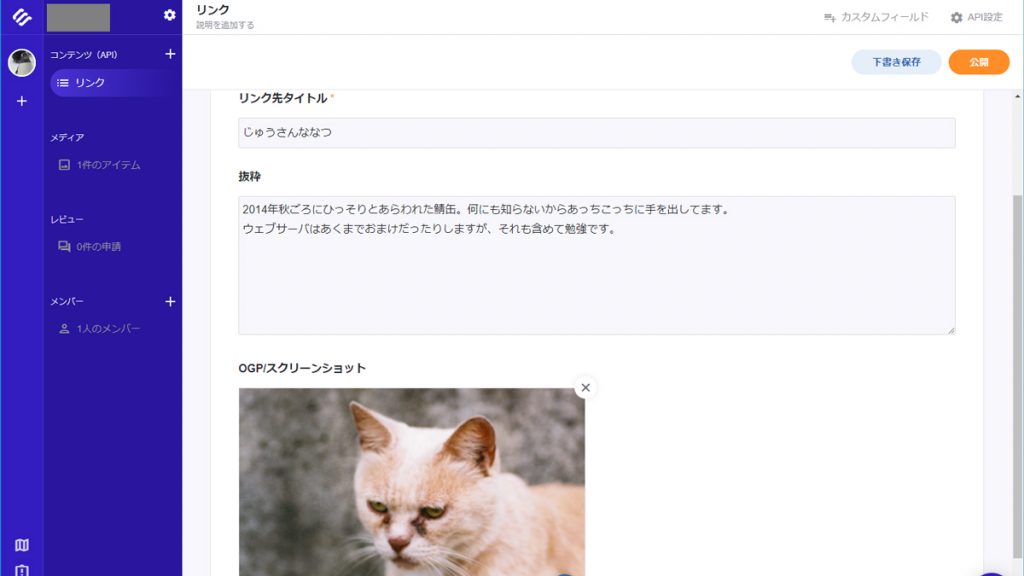
Task: Click the orange 公開 button
Action: (x=978, y=62)
